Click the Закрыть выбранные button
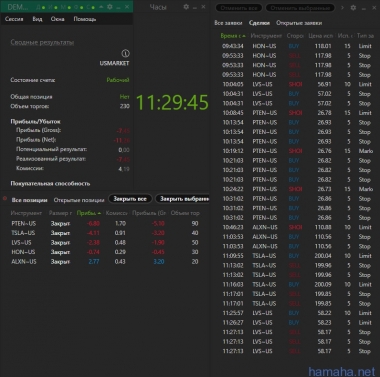 click(x=183, y=199)
